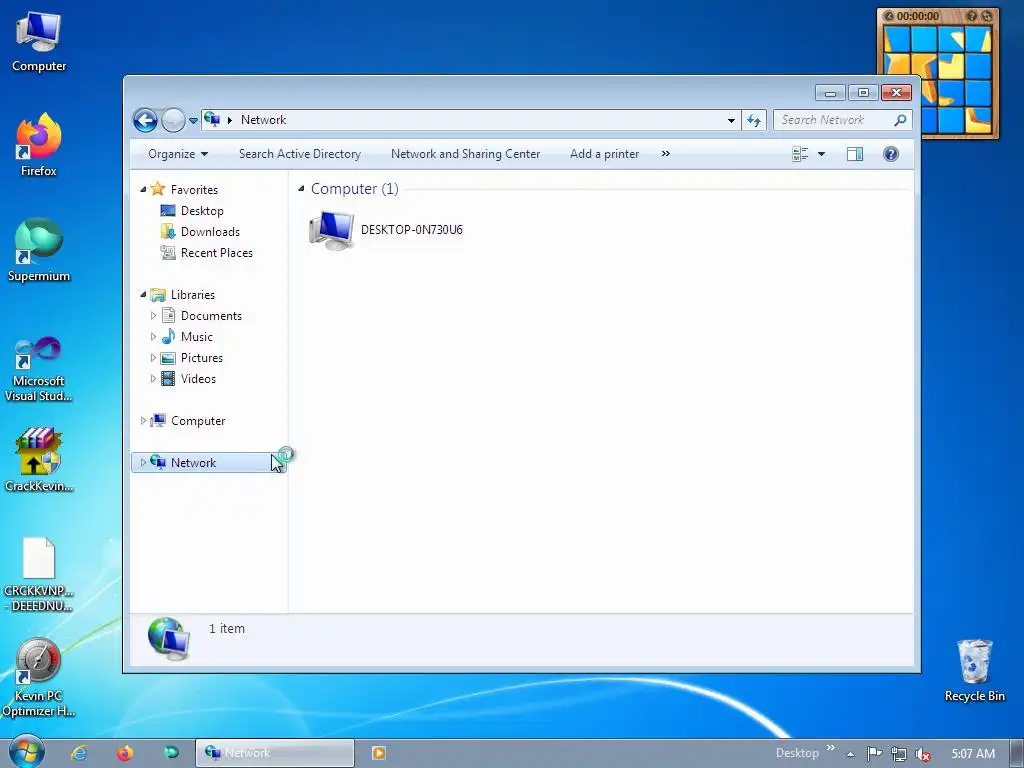Click Add a printer in toolbar
Image resolution: width=1024 pixels, height=768 pixels.
604,154
